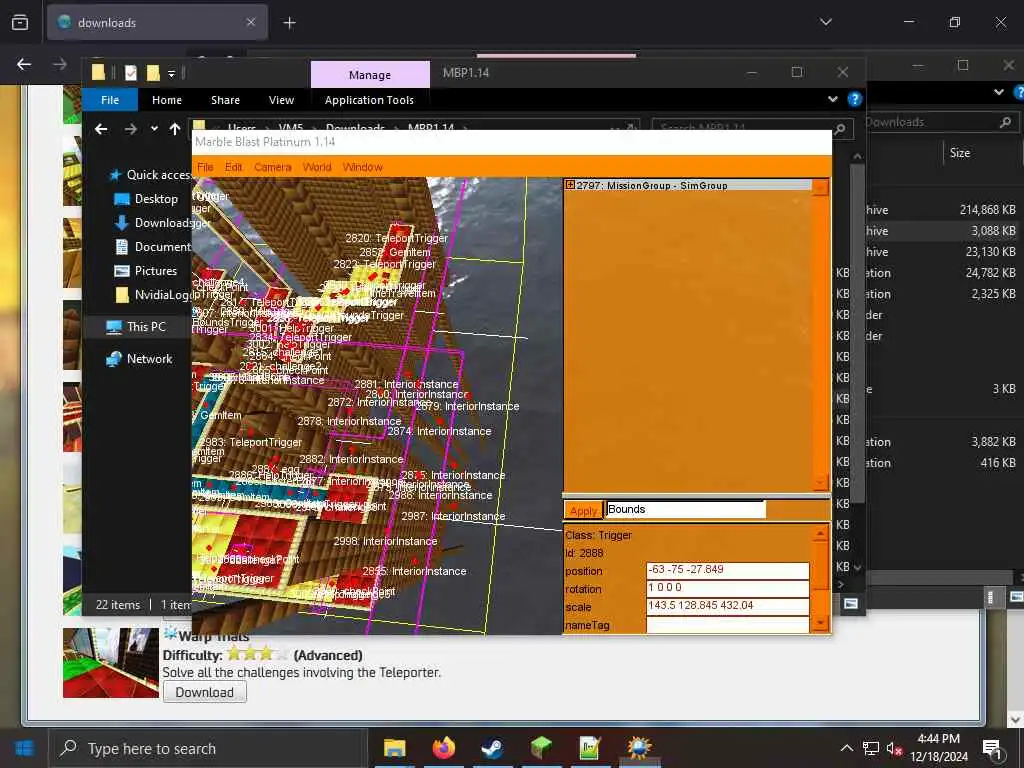Viewport: 1024px width, 768px height.
Task: Click the rotation value field
Action: tap(728, 588)
